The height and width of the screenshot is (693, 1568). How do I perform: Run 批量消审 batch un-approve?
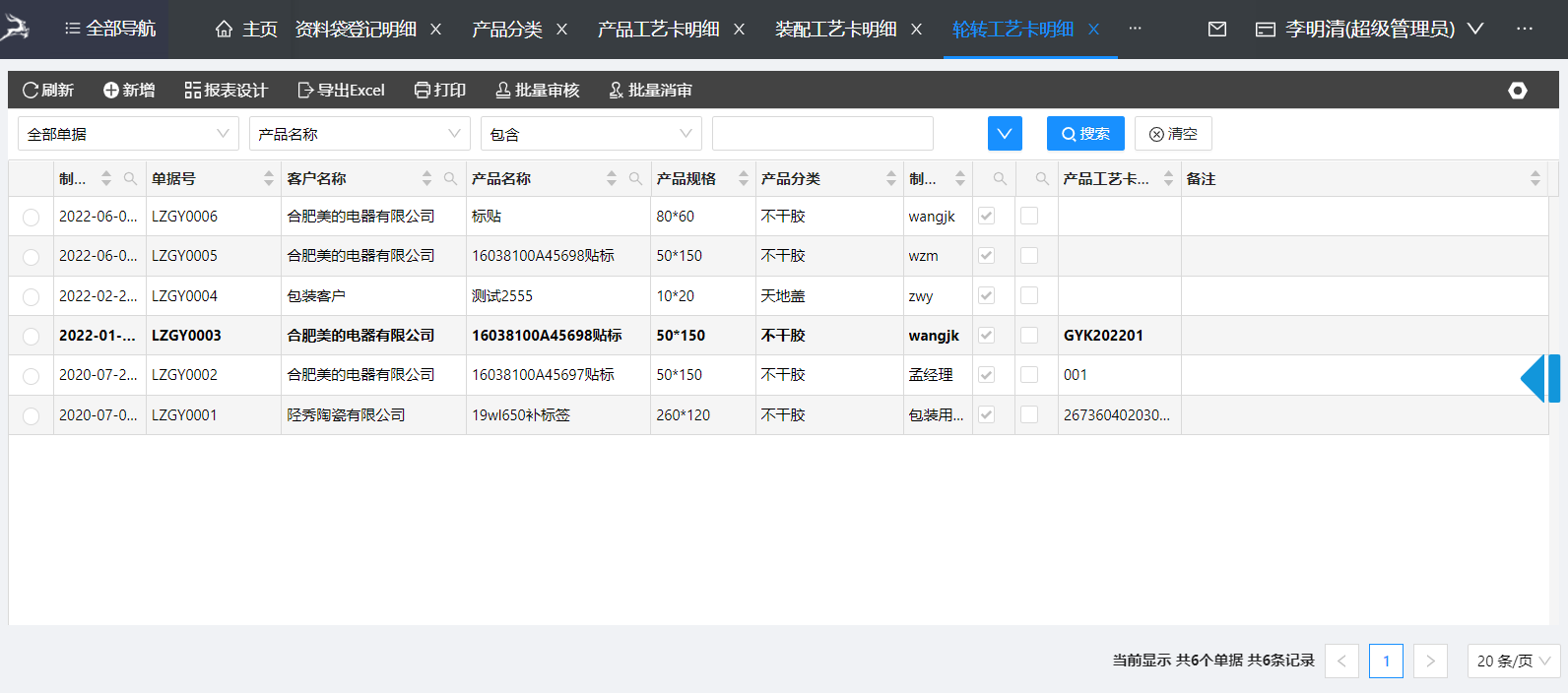[650, 91]
